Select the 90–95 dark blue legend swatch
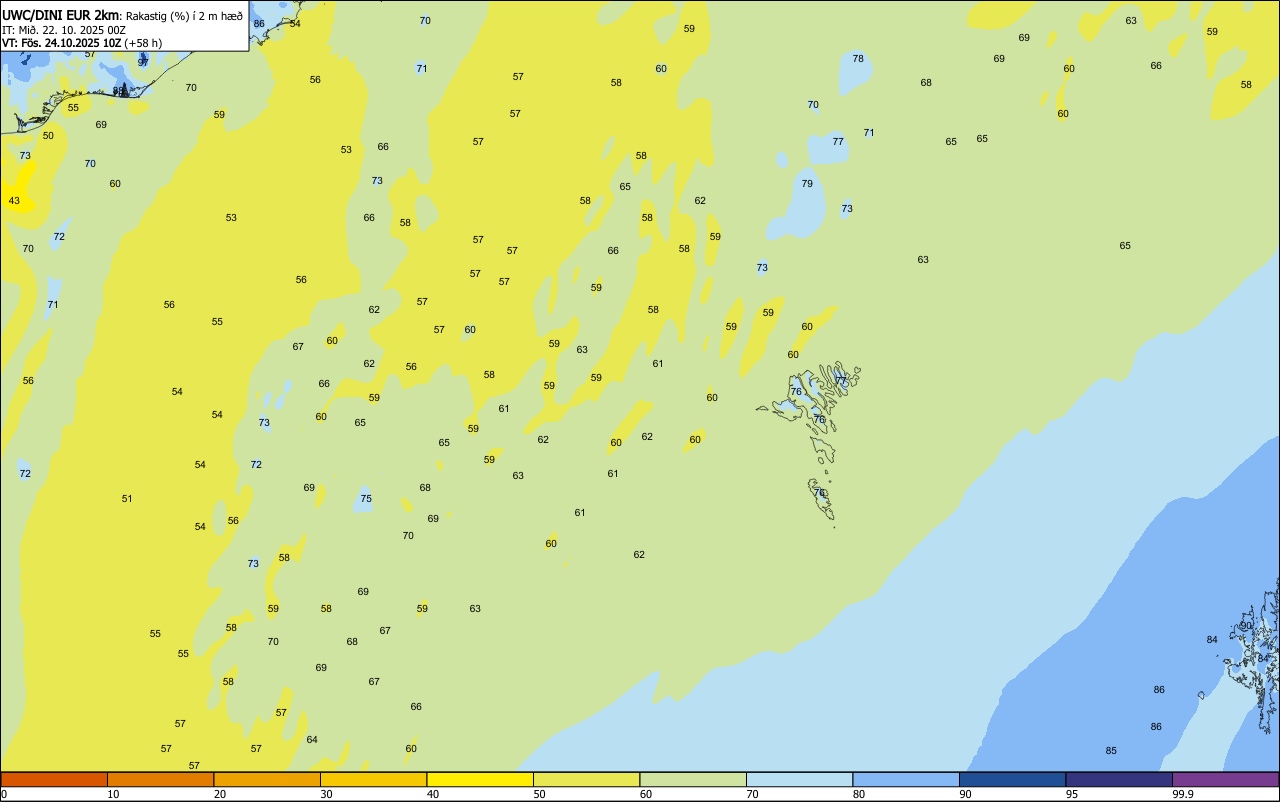 tap(1012, 779)
